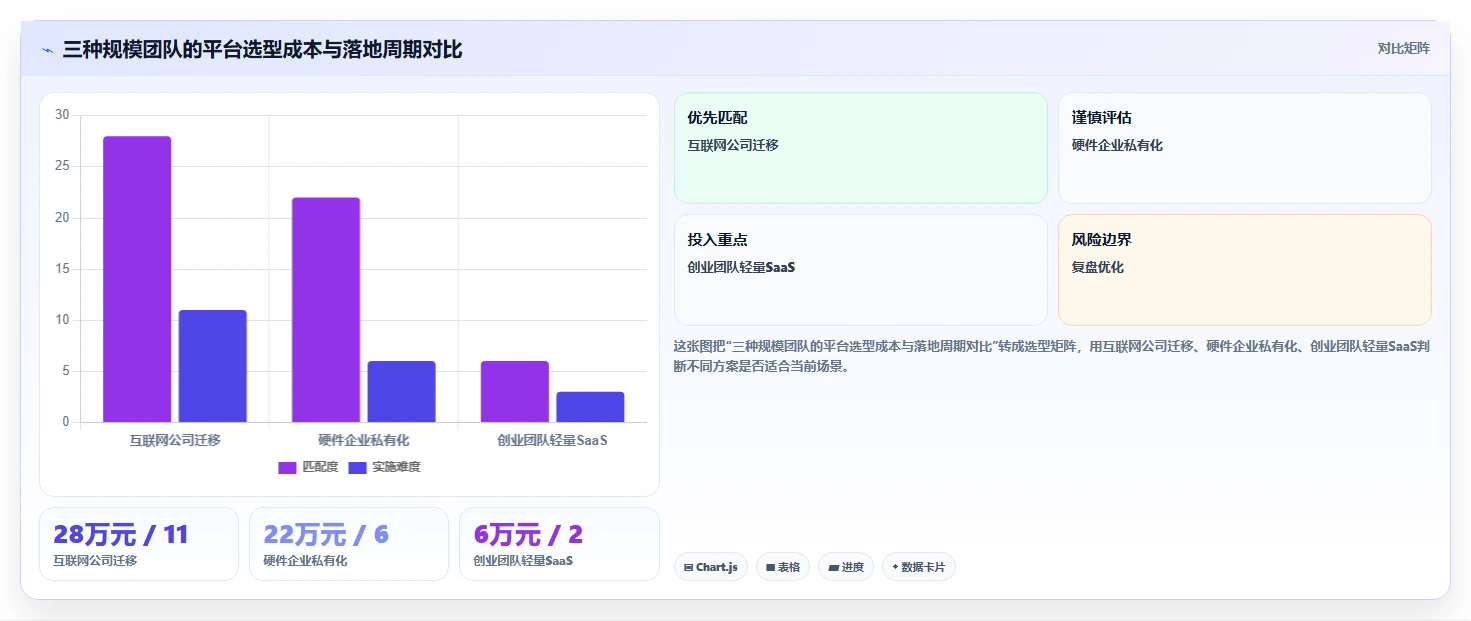This screenshot has height=621, width=1471.
Task: Select the 优先匹配 matrix card
Action: tap(861, 148)
